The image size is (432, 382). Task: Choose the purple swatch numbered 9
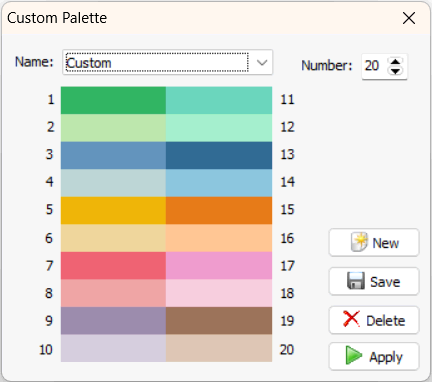pos(113,320)
